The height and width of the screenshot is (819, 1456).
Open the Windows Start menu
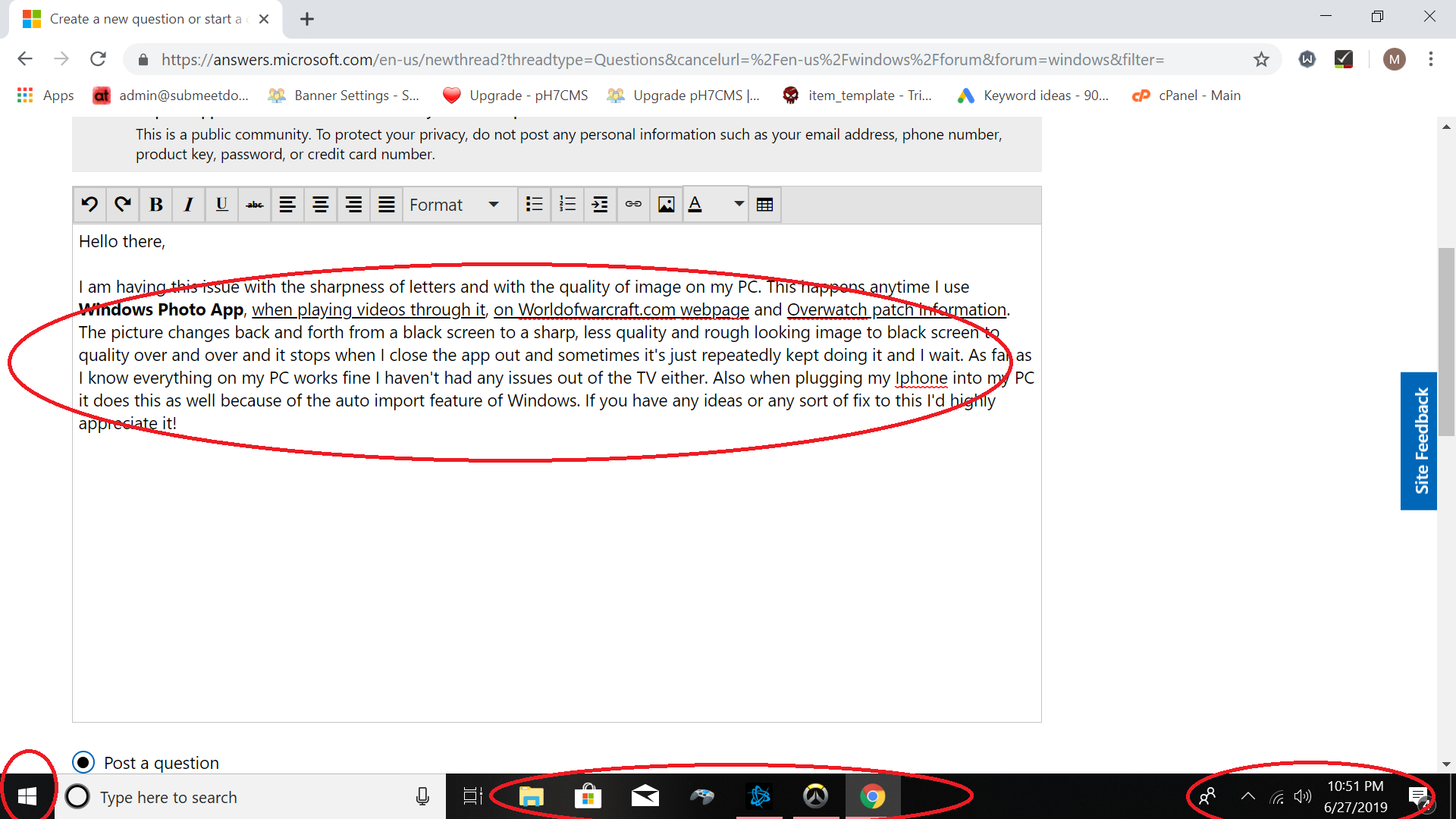(x=27, y=796)
